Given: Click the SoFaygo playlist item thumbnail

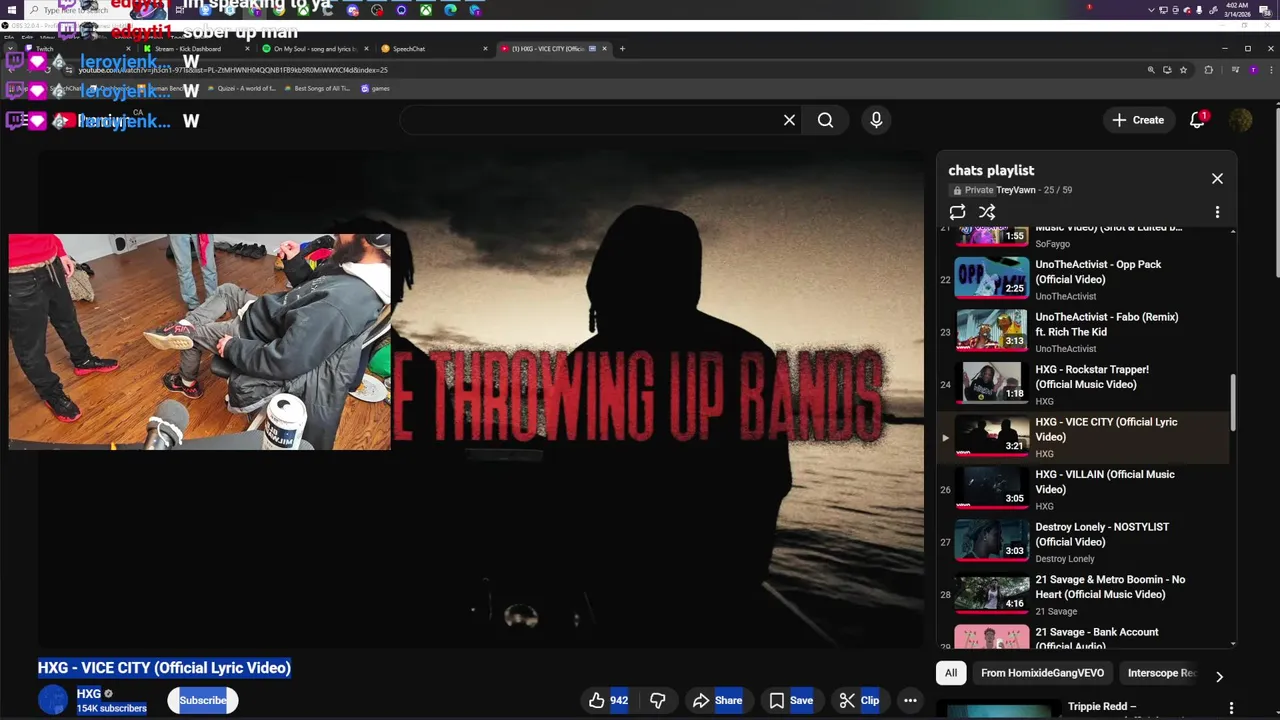Looking at the screenshot, I should [x=991, y=236].
